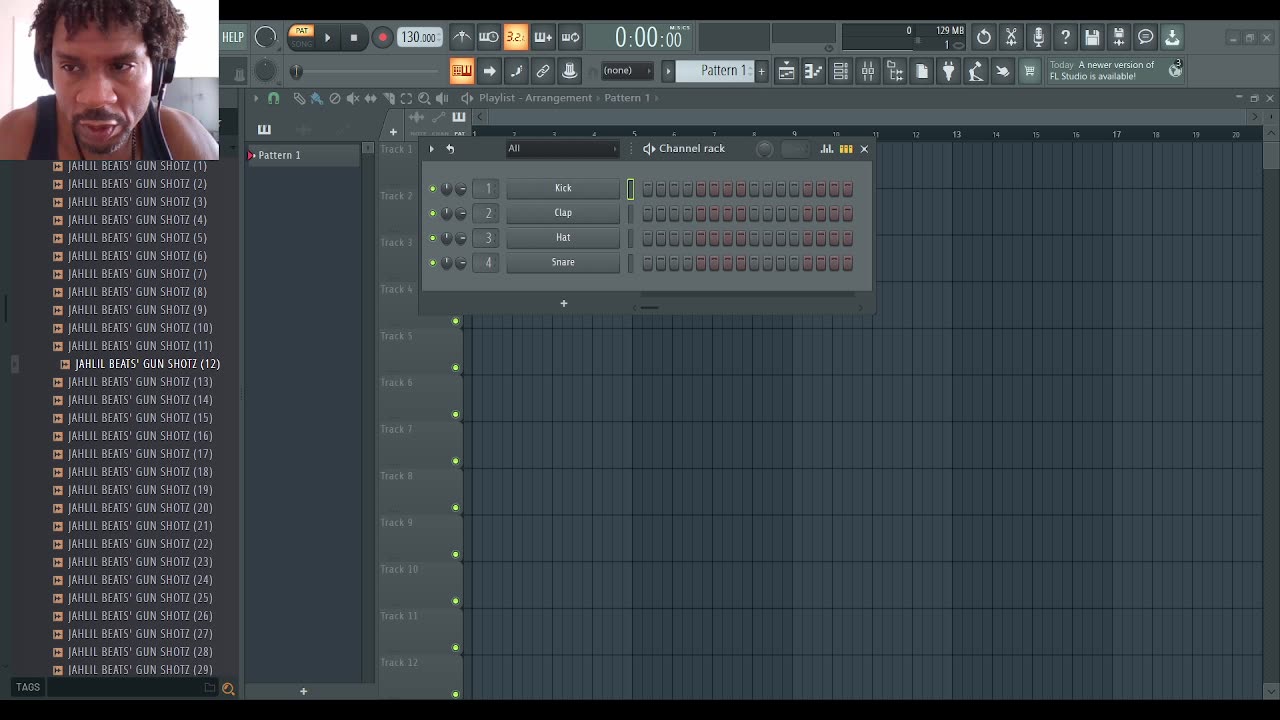Select the Playlist draw pencil tool
The width and height of the screenshot is (1280, 720).
(299, 98)
